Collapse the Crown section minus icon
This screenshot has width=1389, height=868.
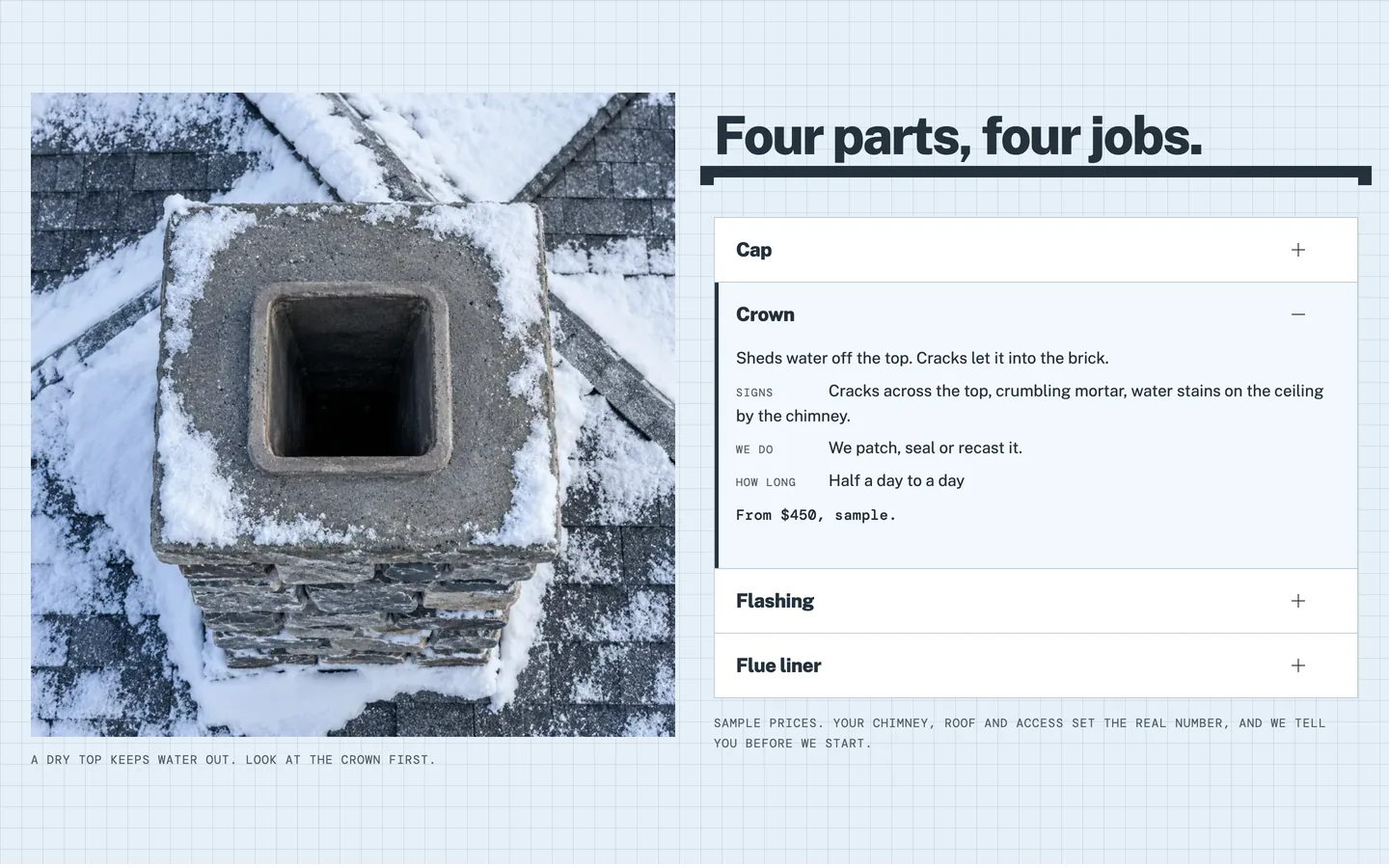pos(1298,314)
